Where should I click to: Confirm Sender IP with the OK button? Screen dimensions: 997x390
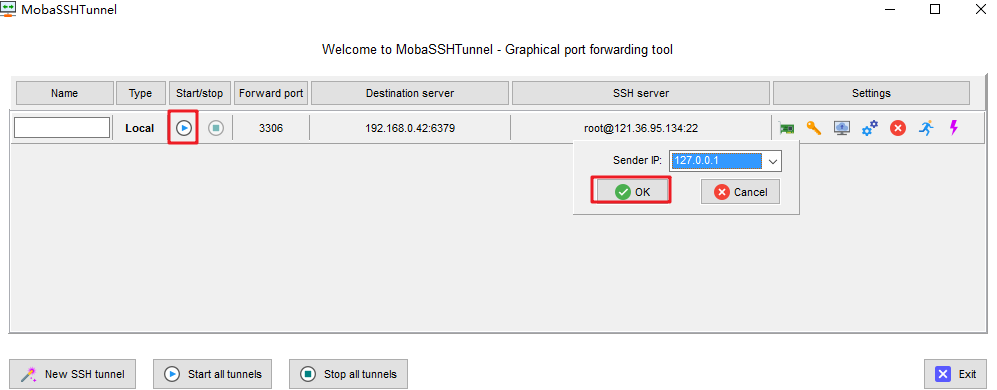click(x=633, y=192)
